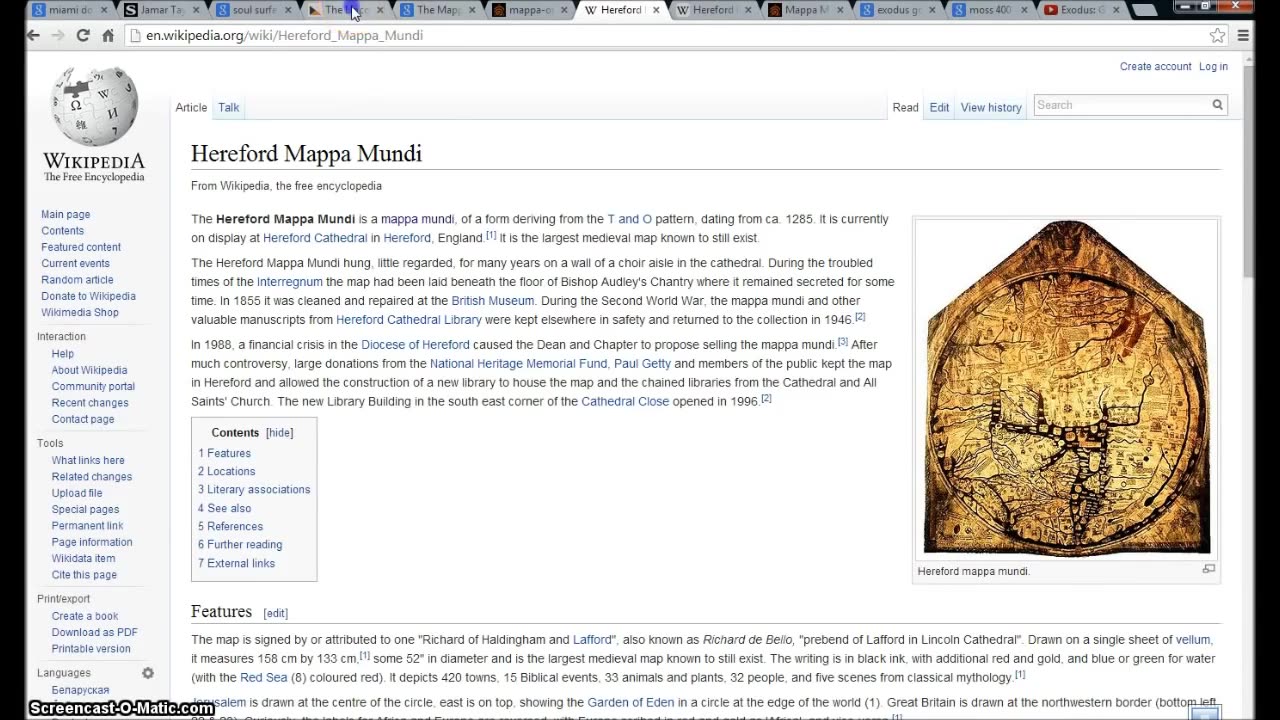Switch to the 'mappa-o' browser tab
The width and height of the screenshot is (1280, 720).
[x=526, y=10]
